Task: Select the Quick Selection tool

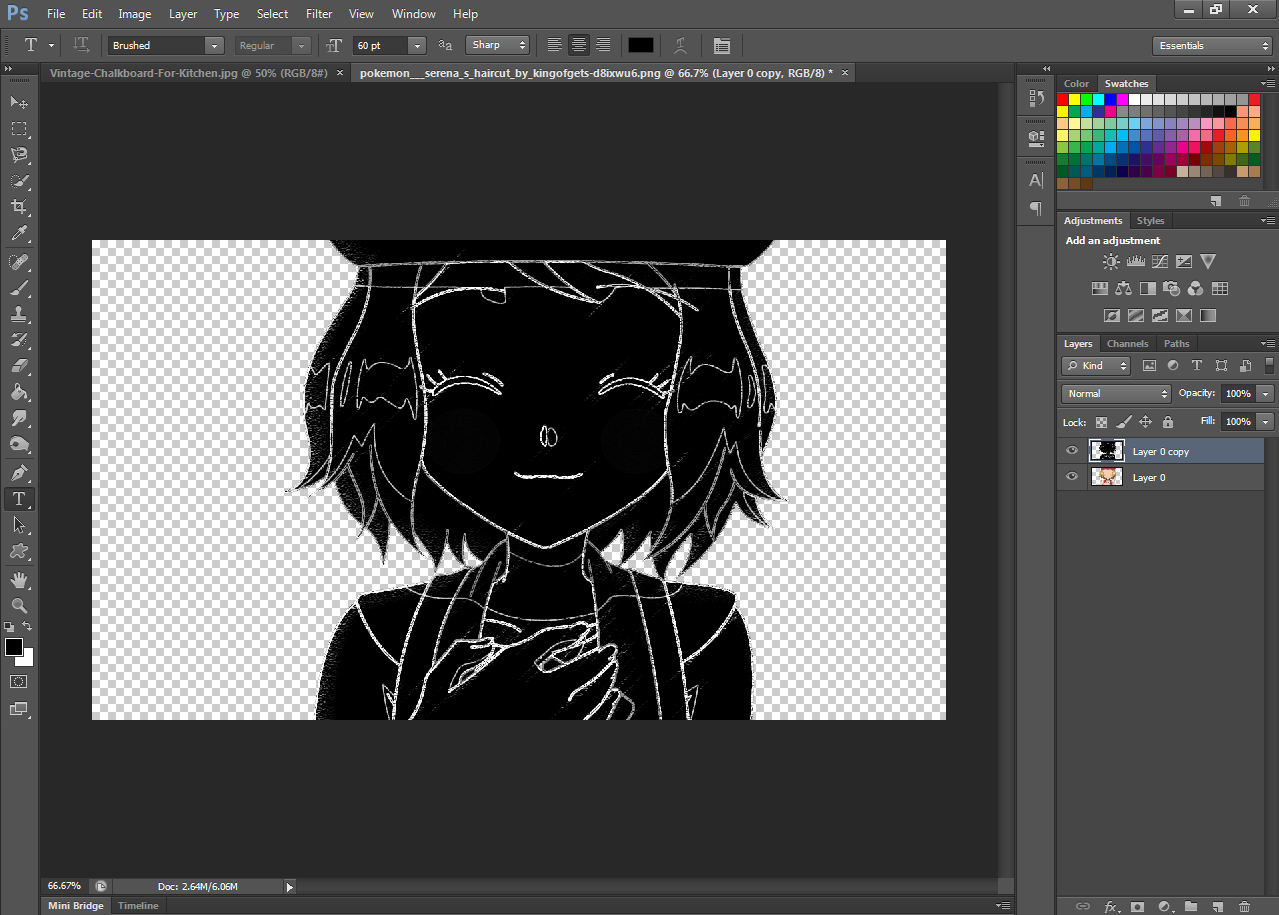Action: pos(19,181)
